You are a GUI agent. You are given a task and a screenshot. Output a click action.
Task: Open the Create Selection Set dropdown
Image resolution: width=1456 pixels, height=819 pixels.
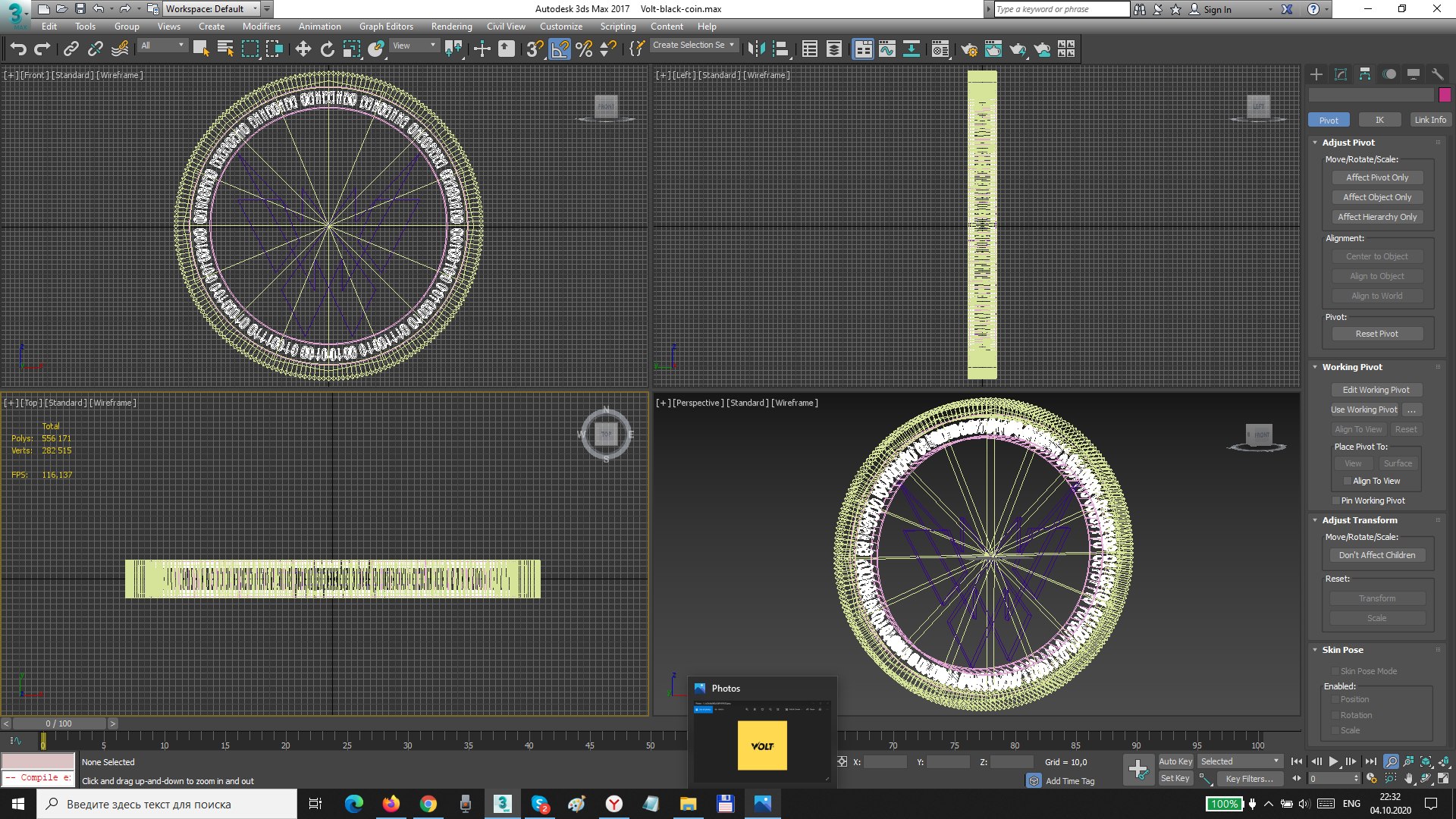tap(694, 45)
